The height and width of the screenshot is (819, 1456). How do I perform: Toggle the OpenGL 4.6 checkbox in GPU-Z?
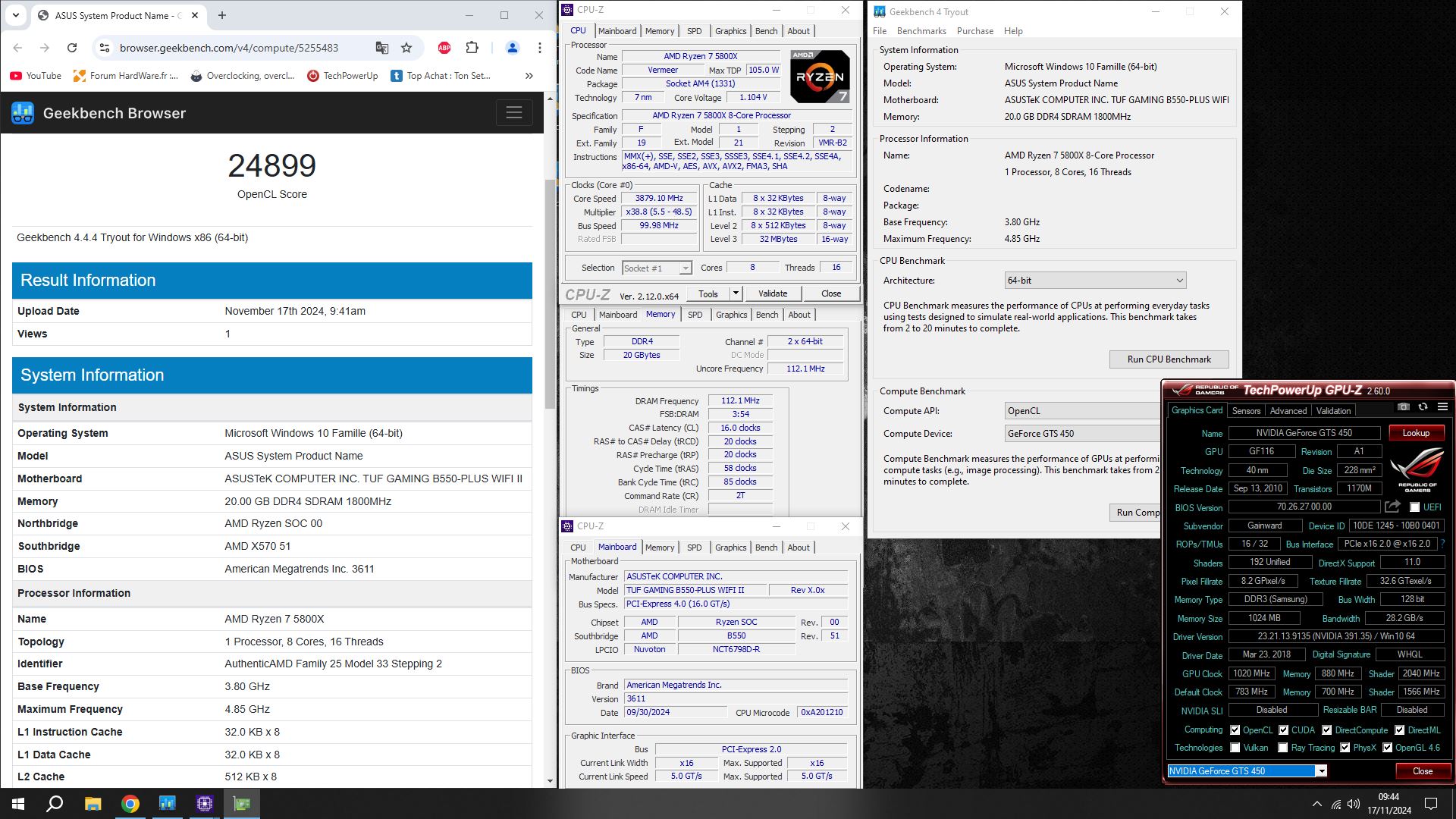click(1387, 748)
